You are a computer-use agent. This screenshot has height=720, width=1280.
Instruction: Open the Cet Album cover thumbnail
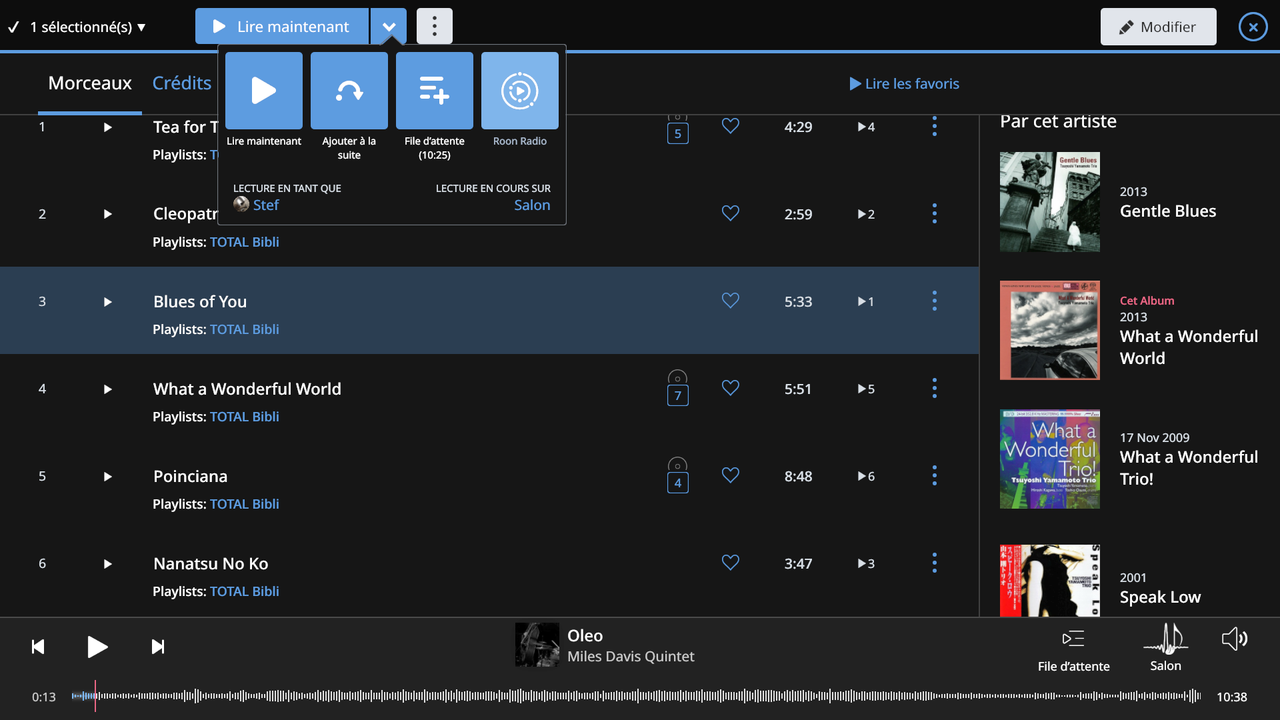1050,330
